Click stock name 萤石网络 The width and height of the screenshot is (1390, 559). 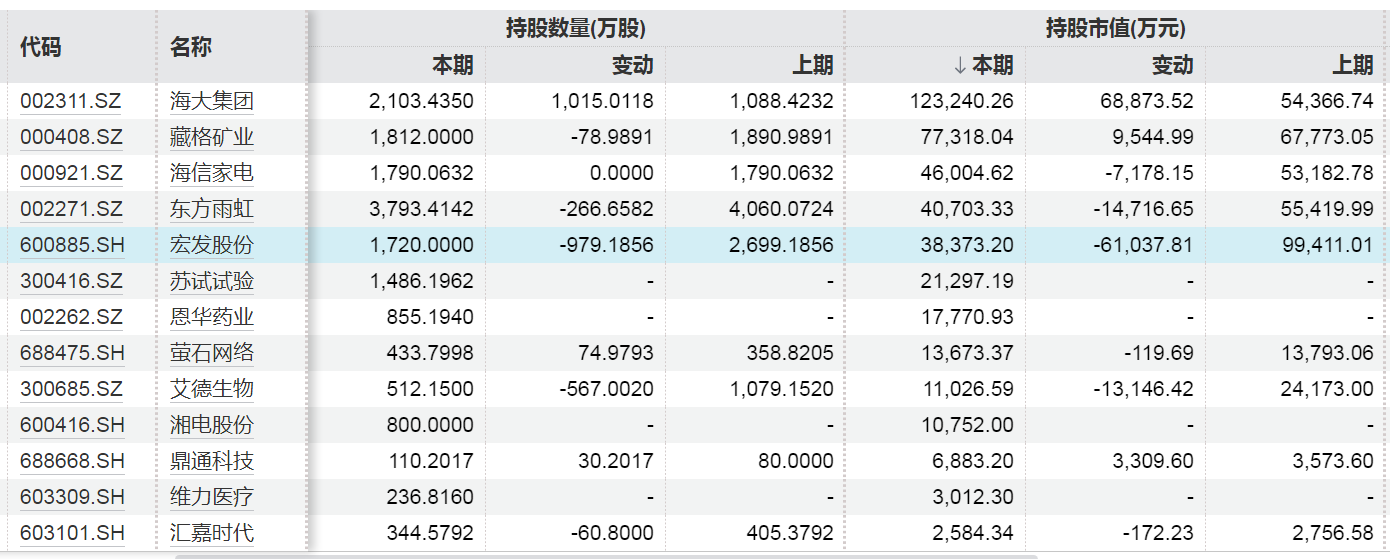212,353
